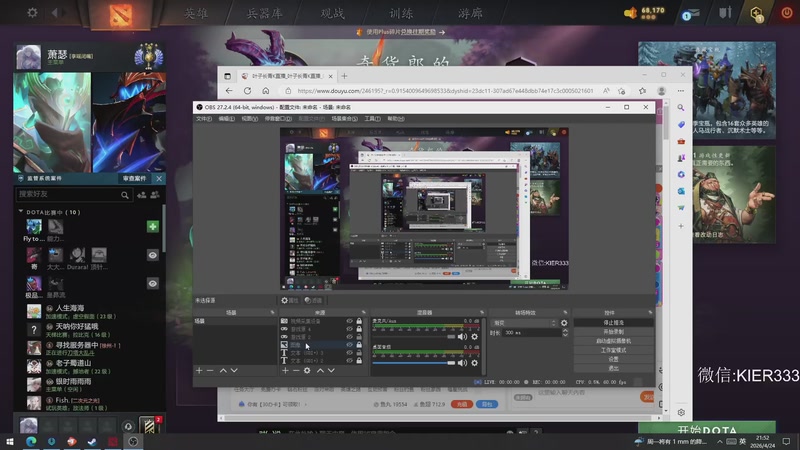Go back in the Edge browser
The image size is (800, 450).
click(229, 91)
